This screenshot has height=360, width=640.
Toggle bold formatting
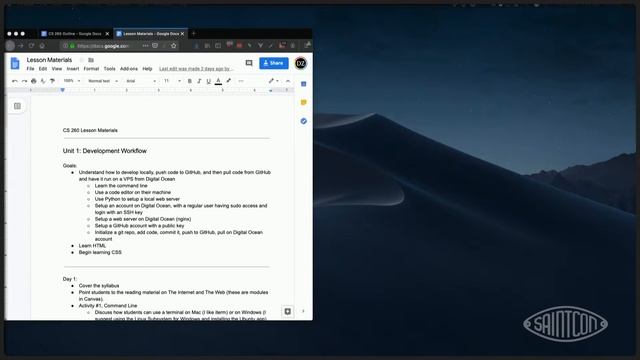[190, 81]
